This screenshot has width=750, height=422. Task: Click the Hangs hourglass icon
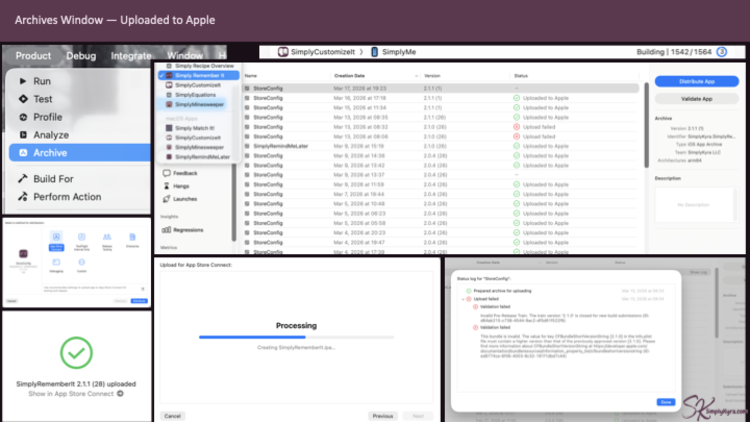[166, 186]
